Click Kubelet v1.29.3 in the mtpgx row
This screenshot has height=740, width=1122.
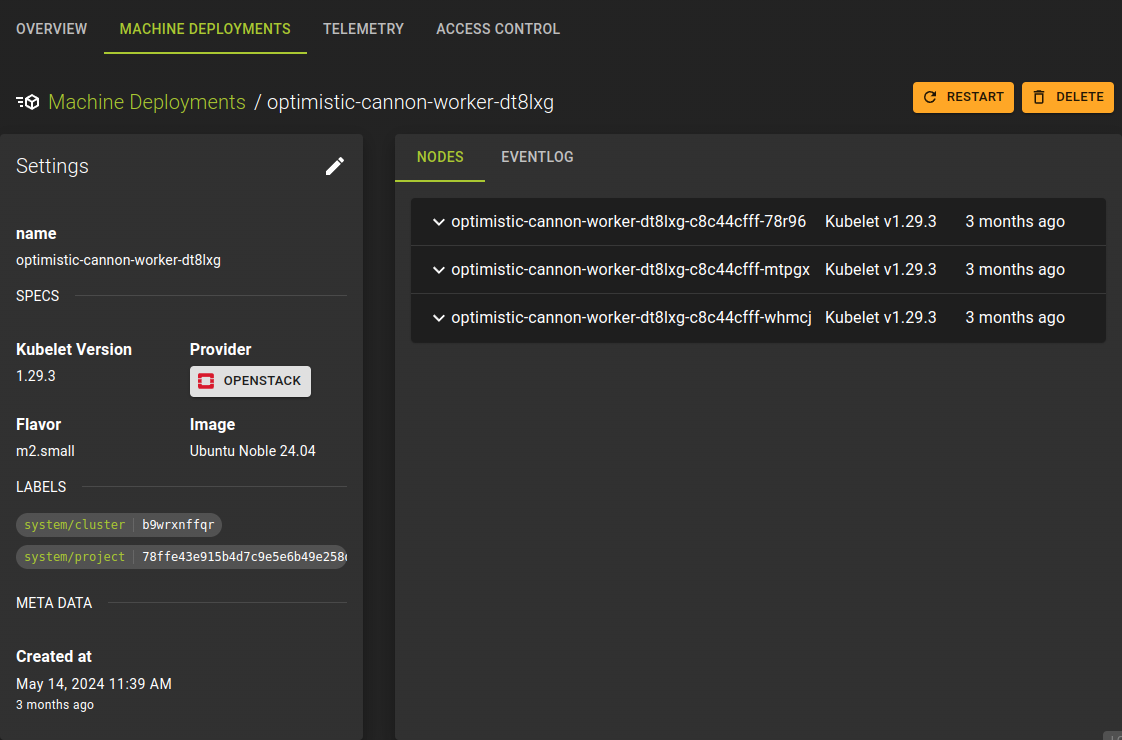click(880, 270)
